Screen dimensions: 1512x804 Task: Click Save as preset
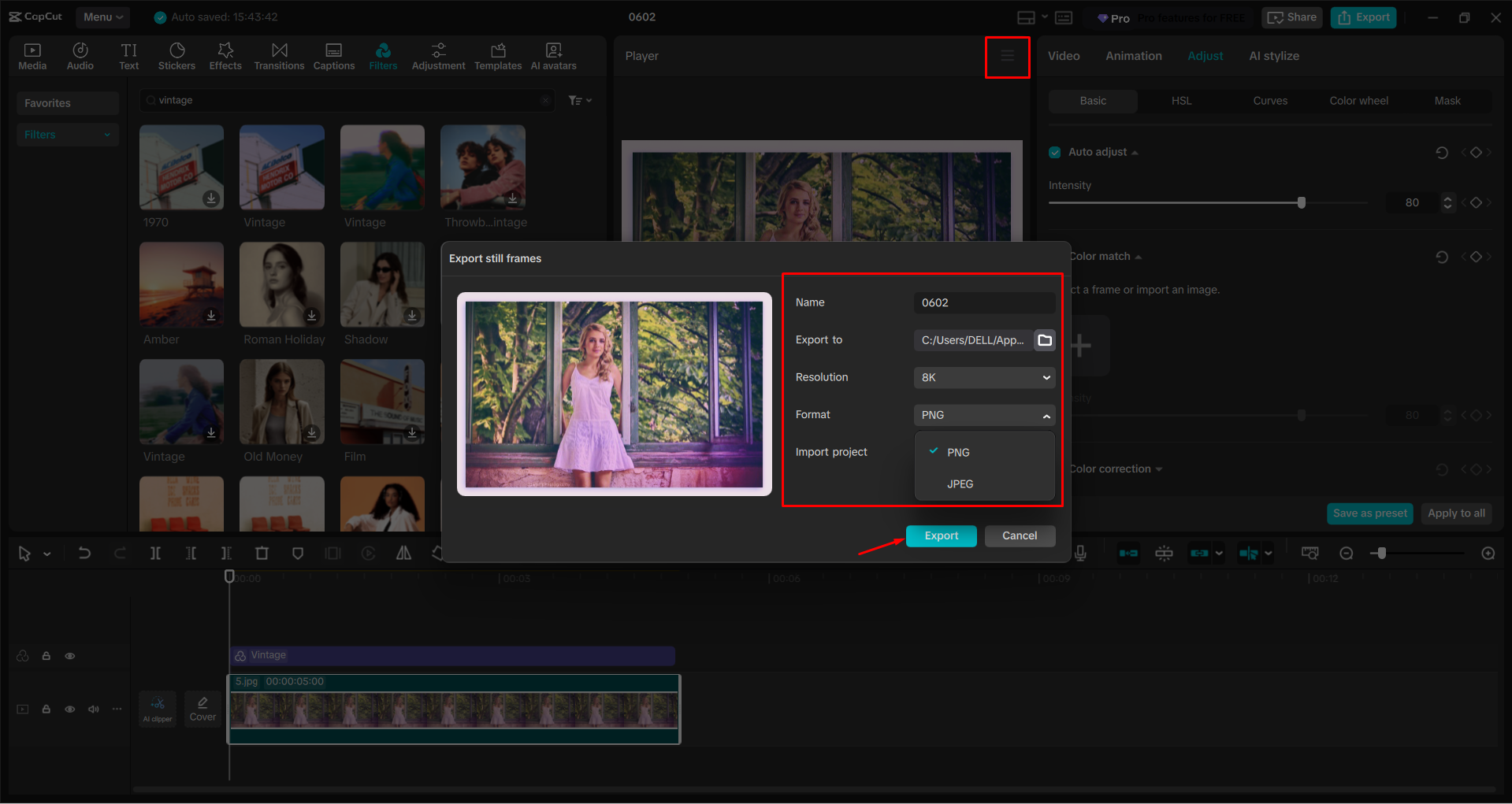click(1369, 513)
